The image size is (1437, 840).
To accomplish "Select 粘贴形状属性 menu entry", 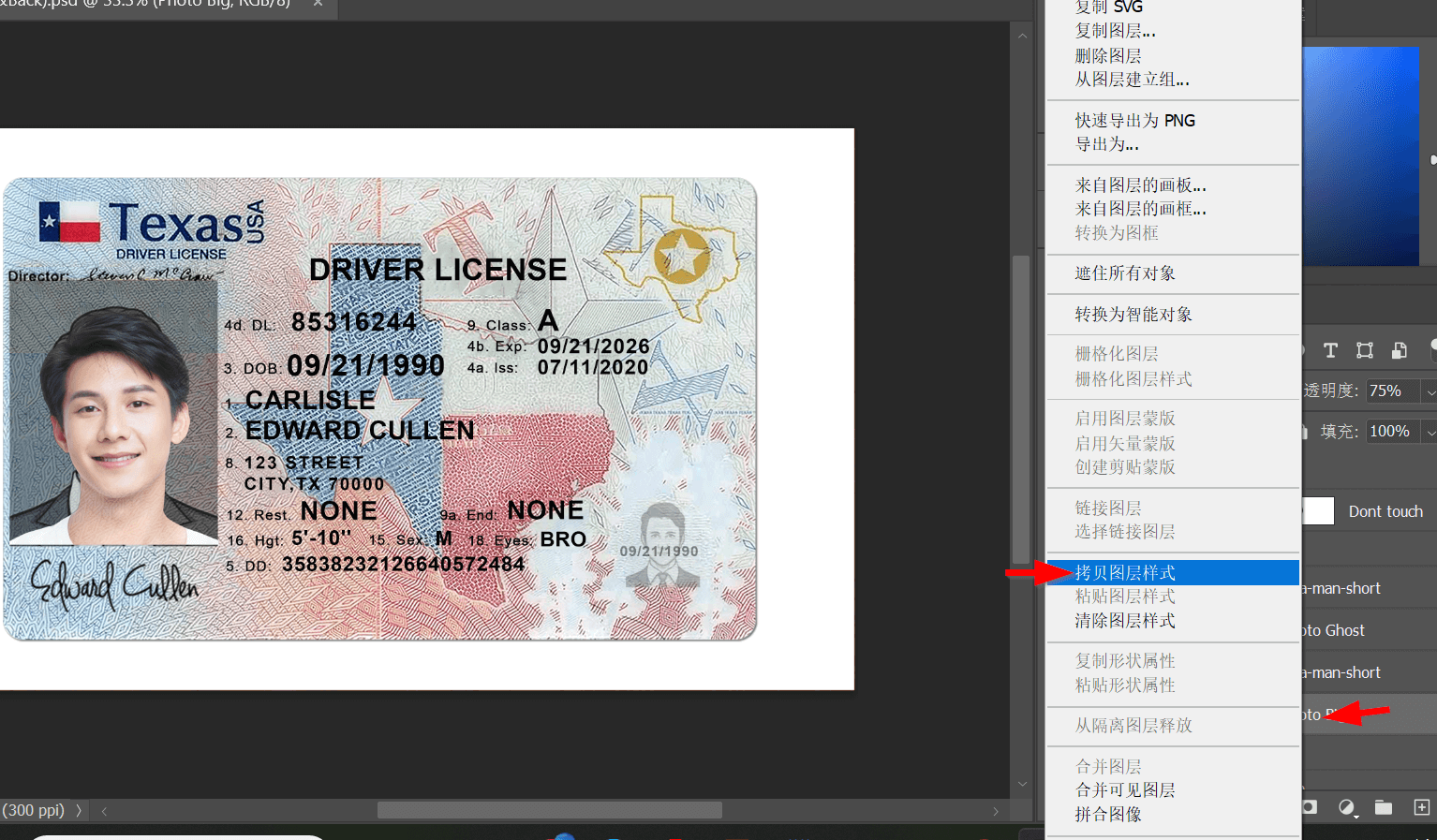I will click(1124, 685).
